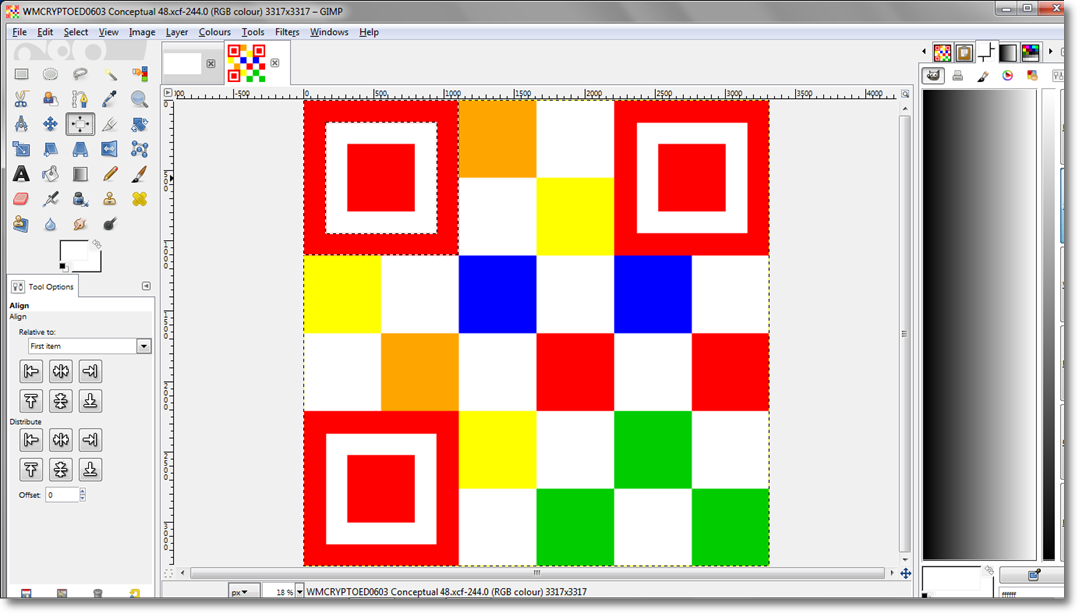Switch to the colour Wheel selector
1080x615 pixels.
(1008, 76)
